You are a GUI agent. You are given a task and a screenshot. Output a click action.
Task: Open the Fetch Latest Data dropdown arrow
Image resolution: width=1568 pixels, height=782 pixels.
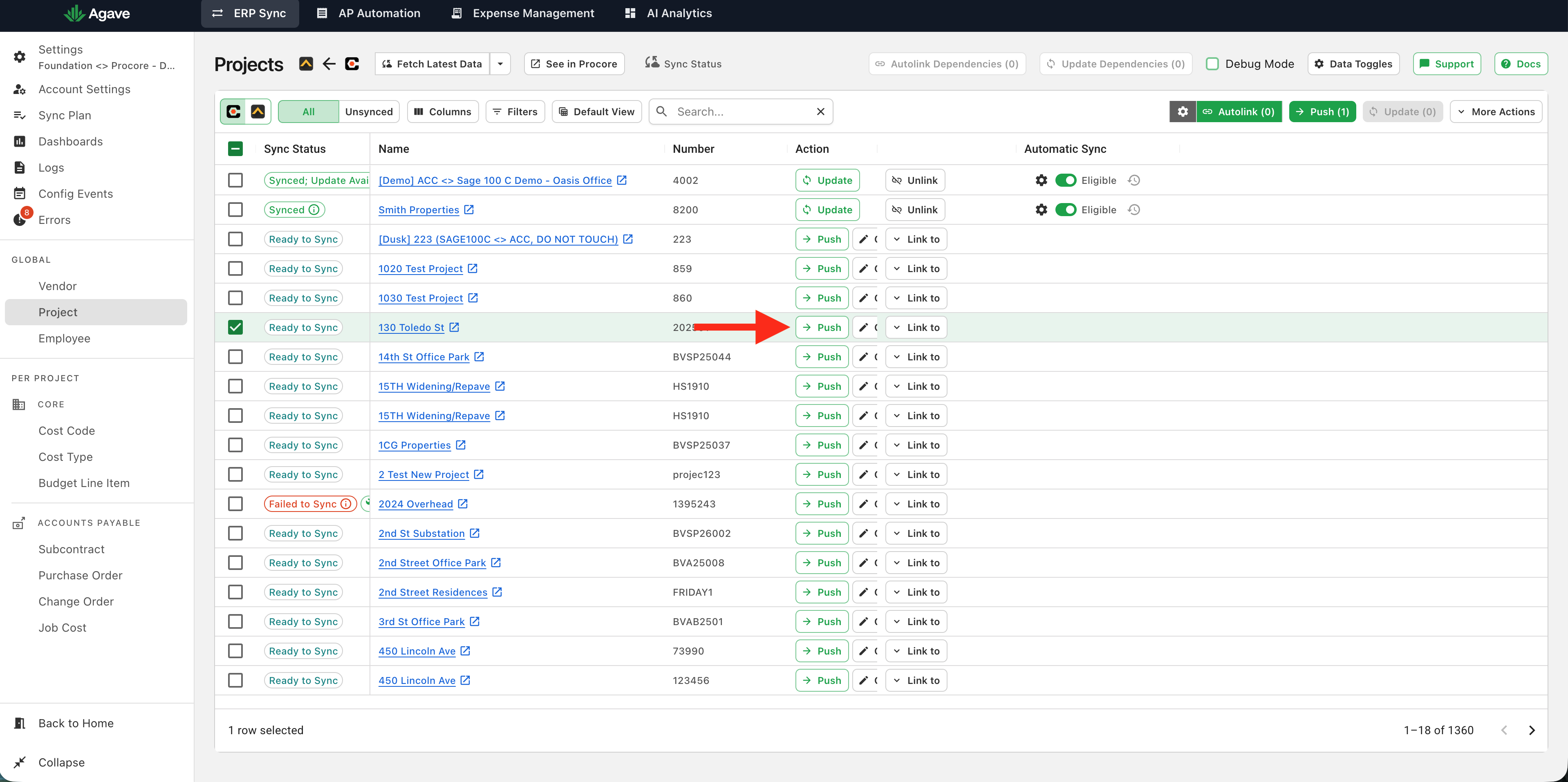point(500,64)
